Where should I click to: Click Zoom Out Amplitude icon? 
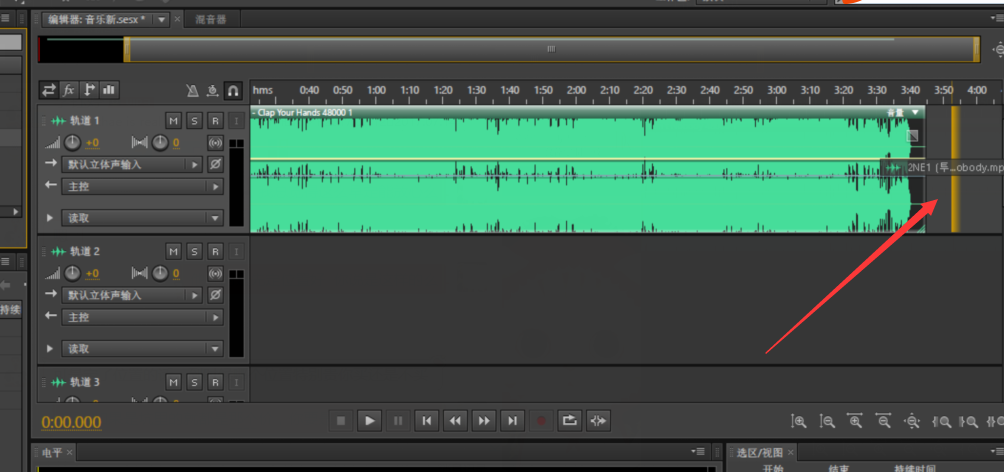click(827, 421)
